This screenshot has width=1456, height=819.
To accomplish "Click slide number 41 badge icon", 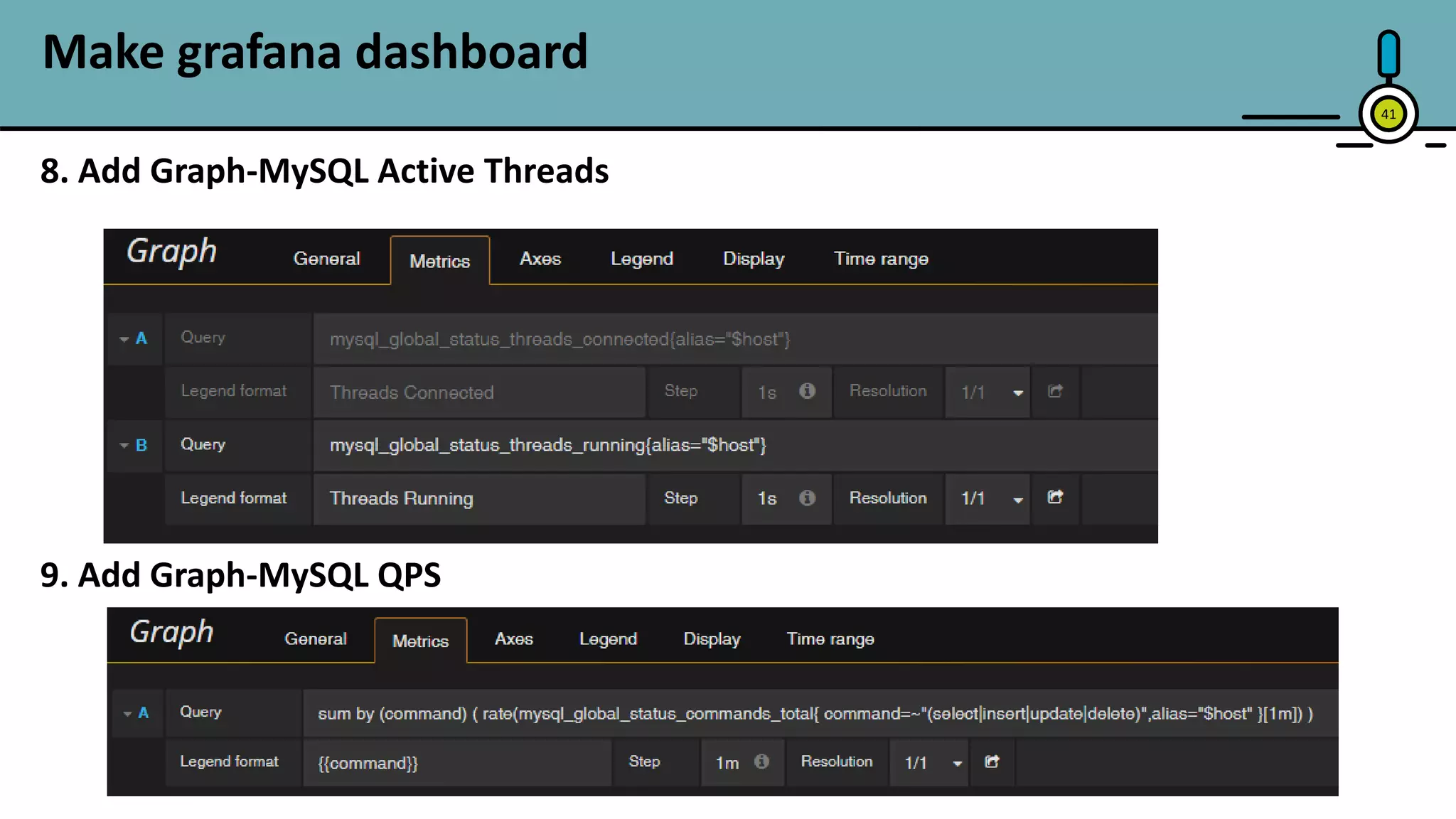I will (1388, 114).
